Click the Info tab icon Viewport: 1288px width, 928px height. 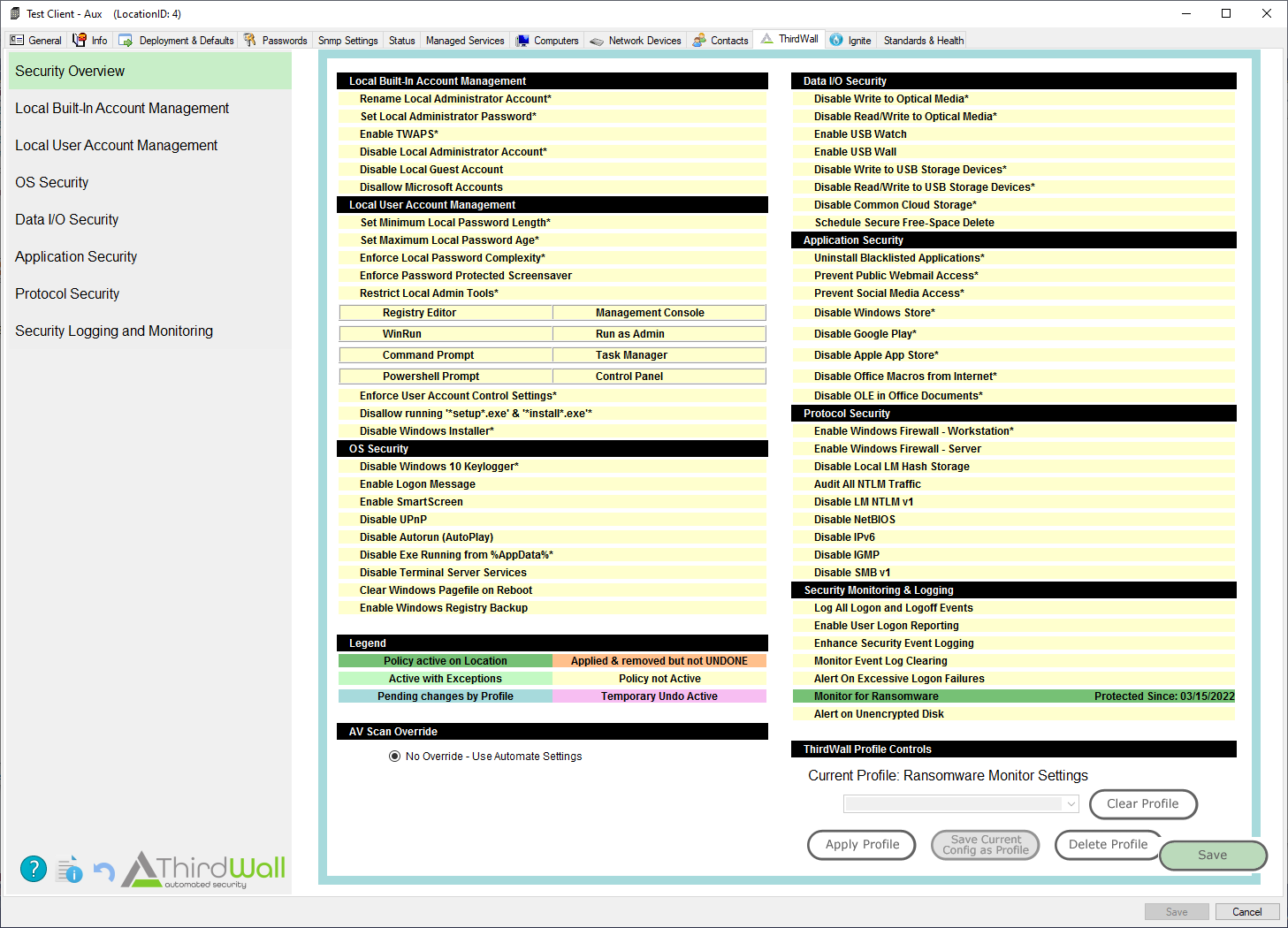click(x=80, y=40)
